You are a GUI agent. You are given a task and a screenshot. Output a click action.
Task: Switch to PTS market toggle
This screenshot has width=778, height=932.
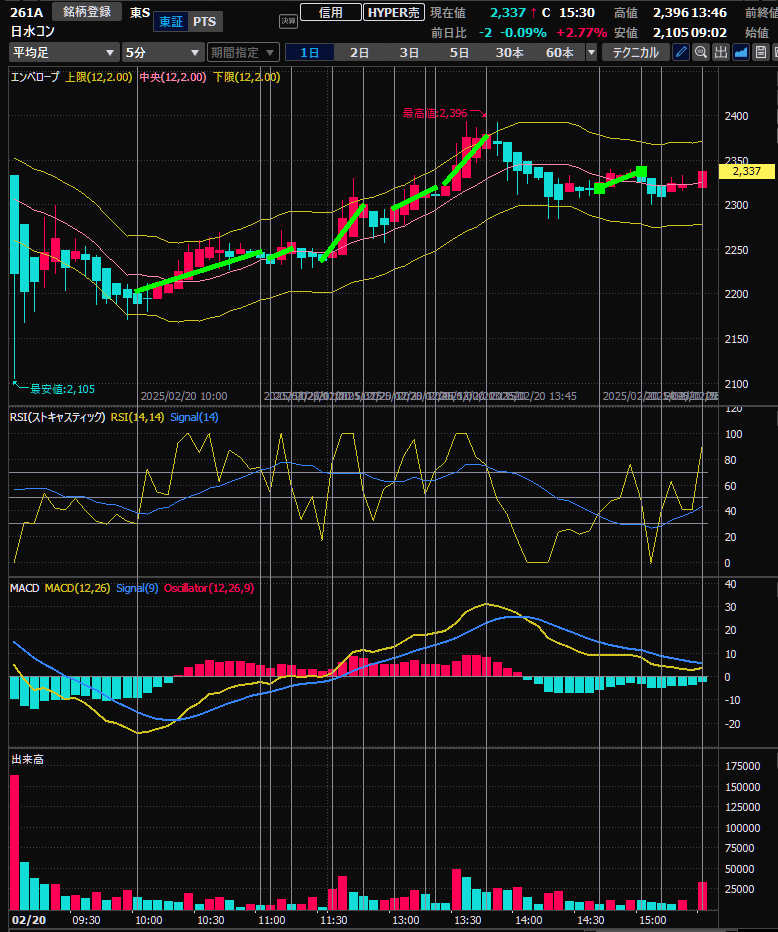[204, 22]
